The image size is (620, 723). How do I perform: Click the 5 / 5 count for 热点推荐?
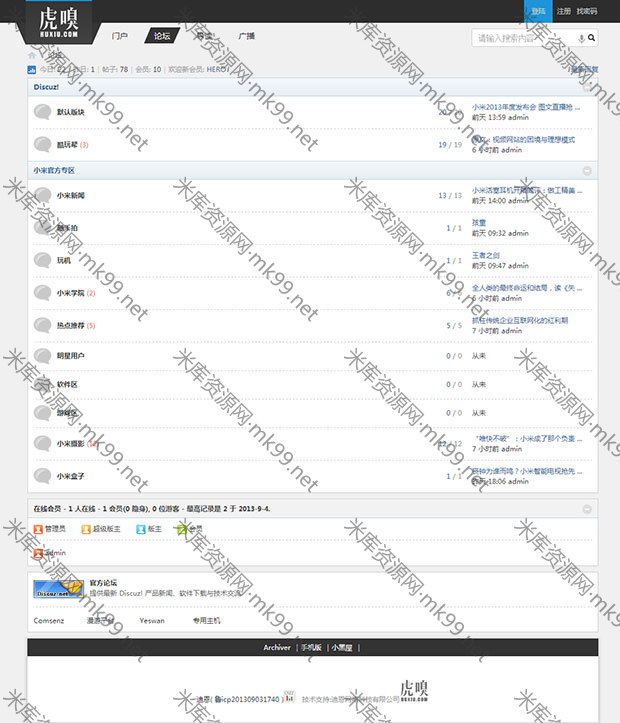pos(454,326)
